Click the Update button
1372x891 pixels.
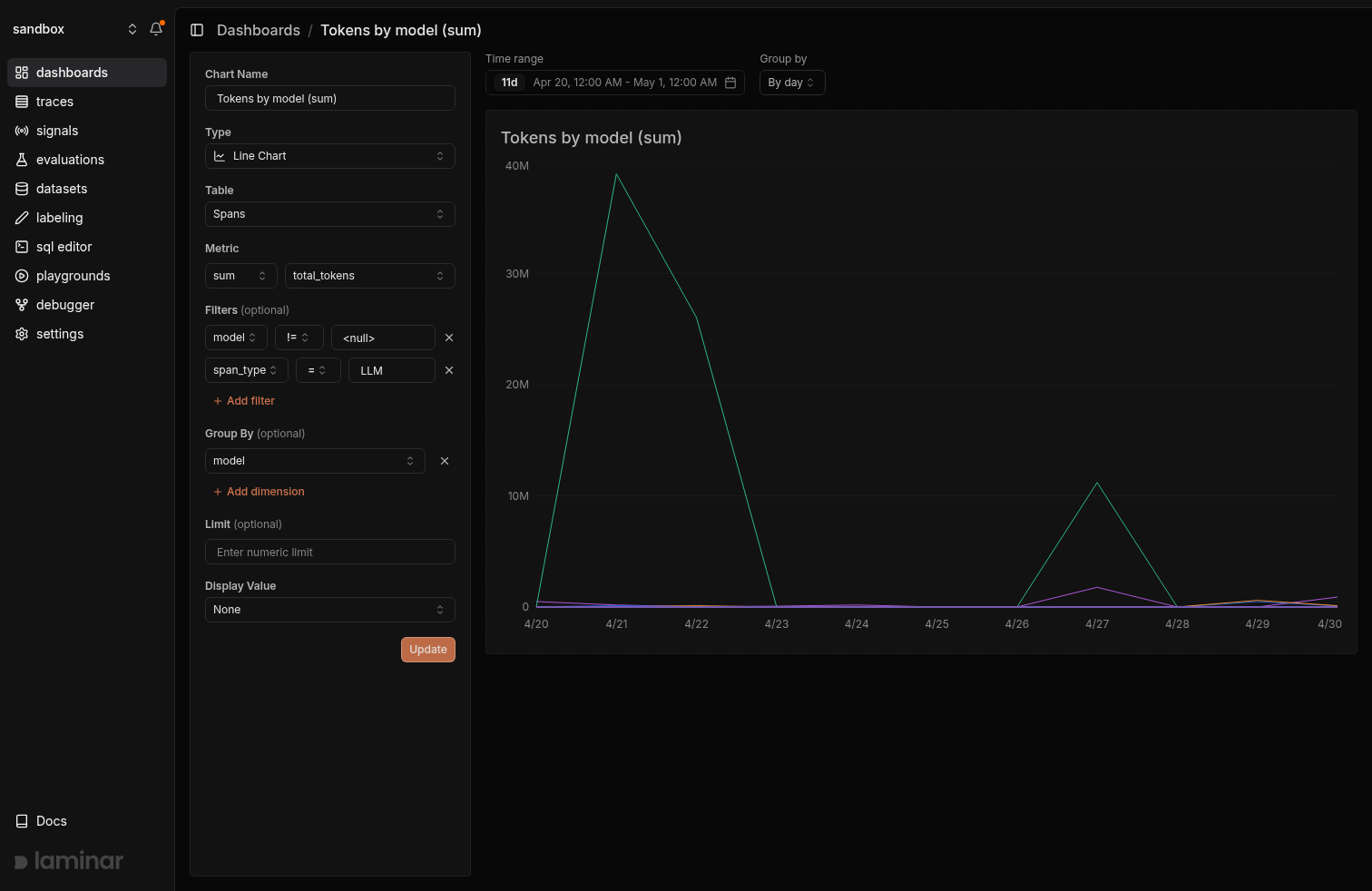tap(428, 650)
